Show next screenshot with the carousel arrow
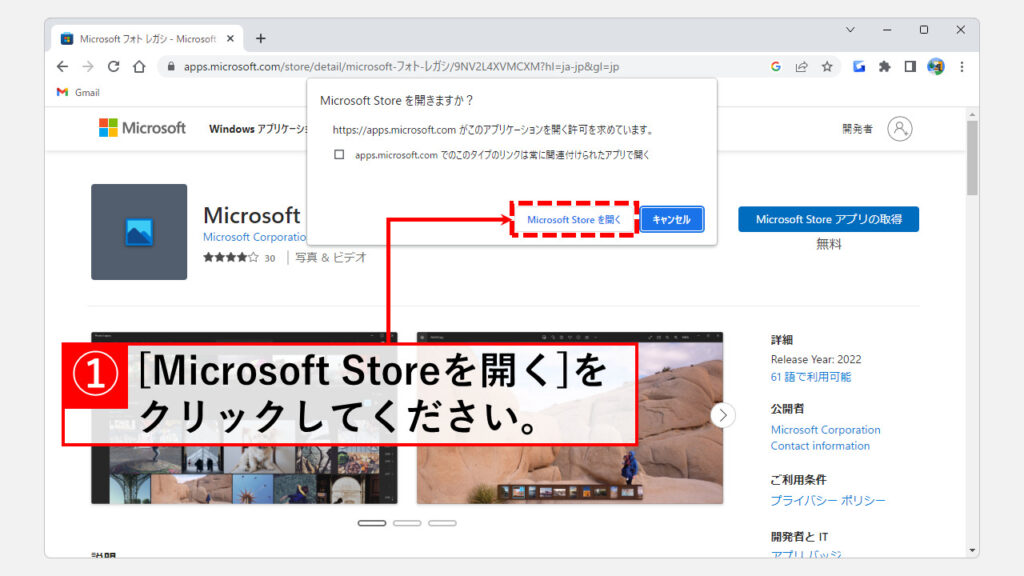The image size is (1024, 576). pyautogui.click(x=723, y=415)
